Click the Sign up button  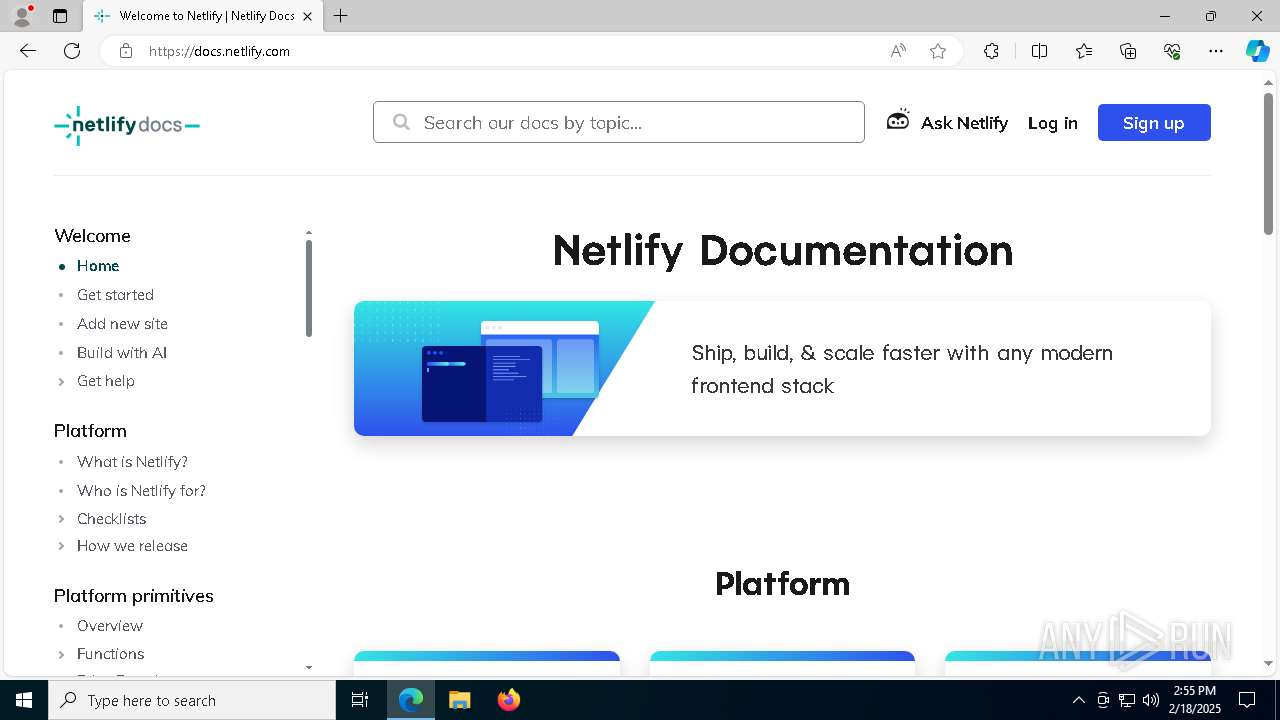point(1154,122)
